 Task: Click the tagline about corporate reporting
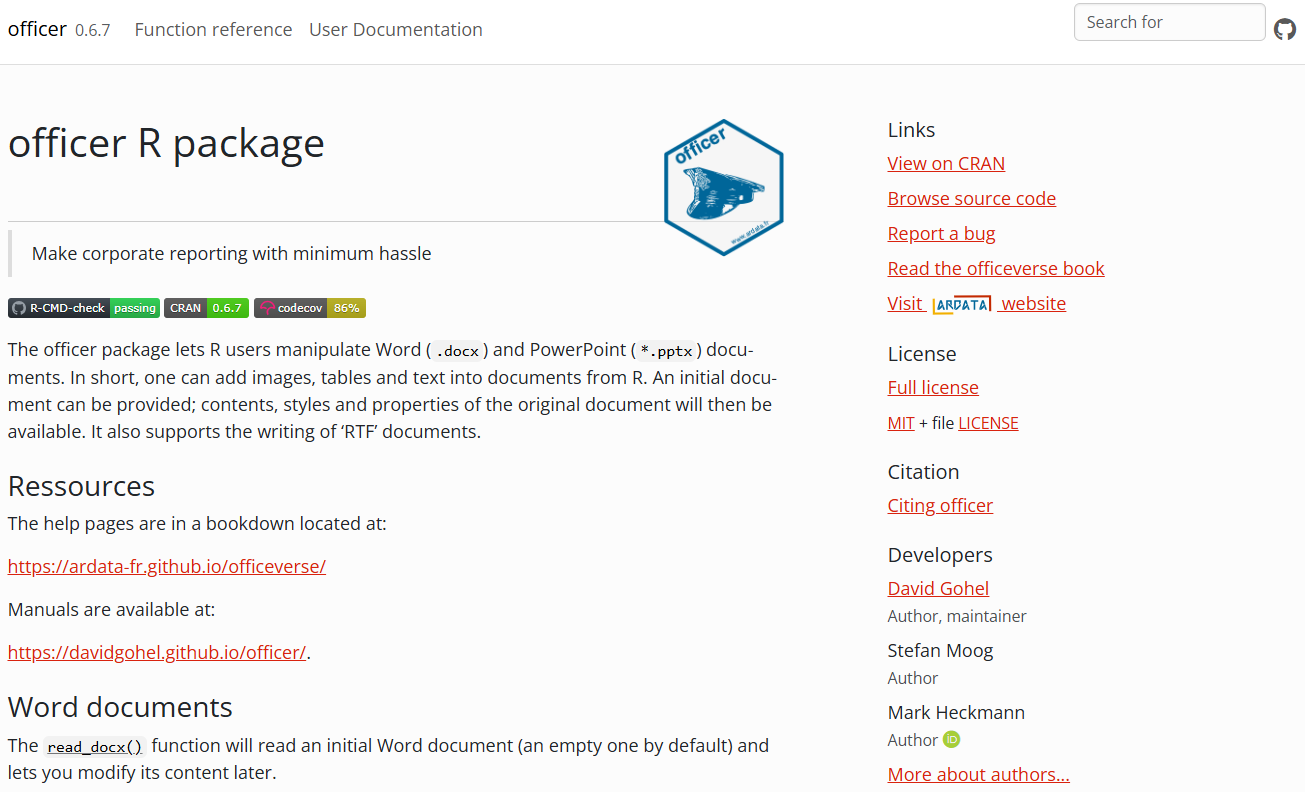pos(232,254)
